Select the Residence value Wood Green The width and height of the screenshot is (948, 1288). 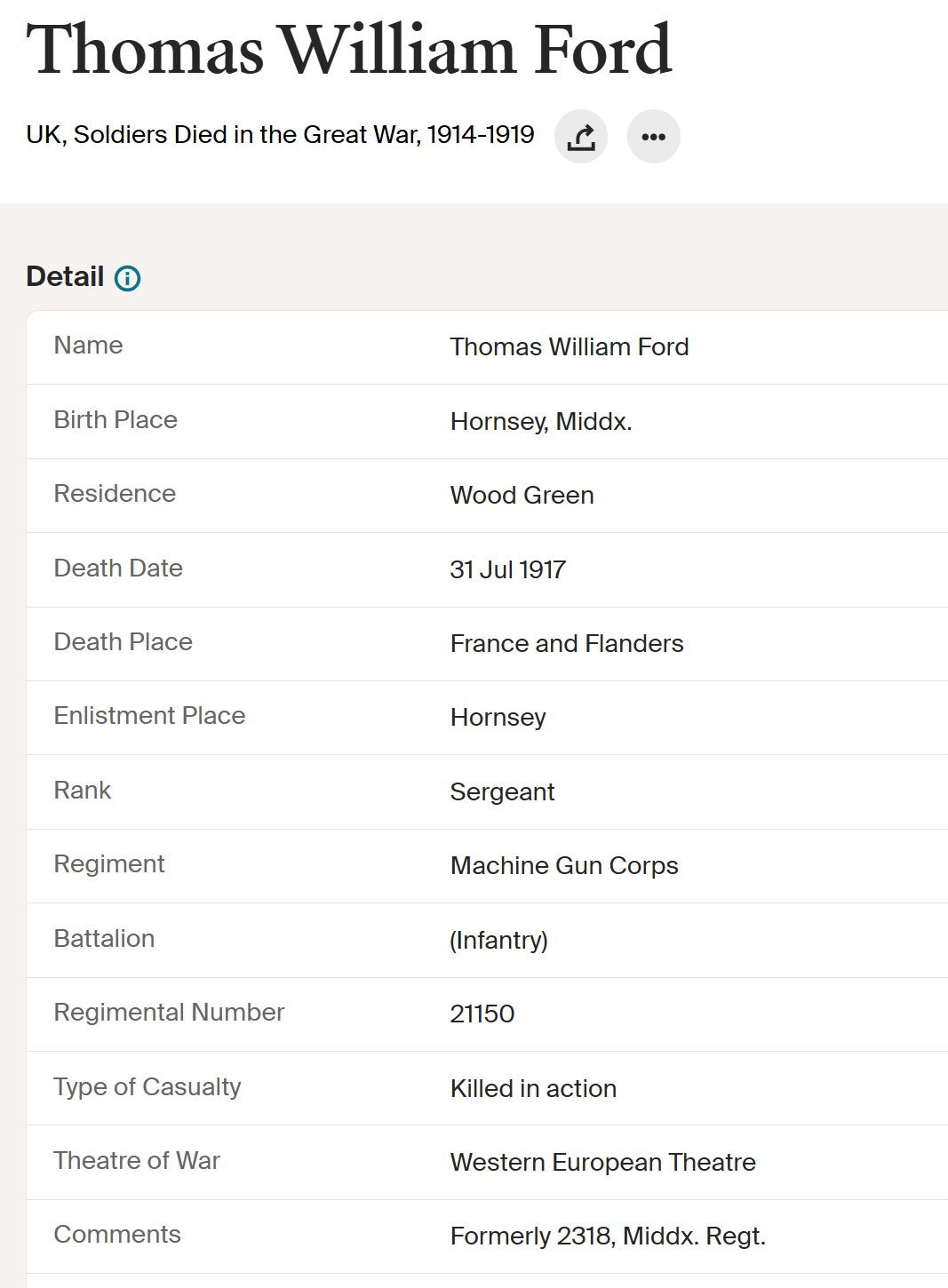point(522,495)
